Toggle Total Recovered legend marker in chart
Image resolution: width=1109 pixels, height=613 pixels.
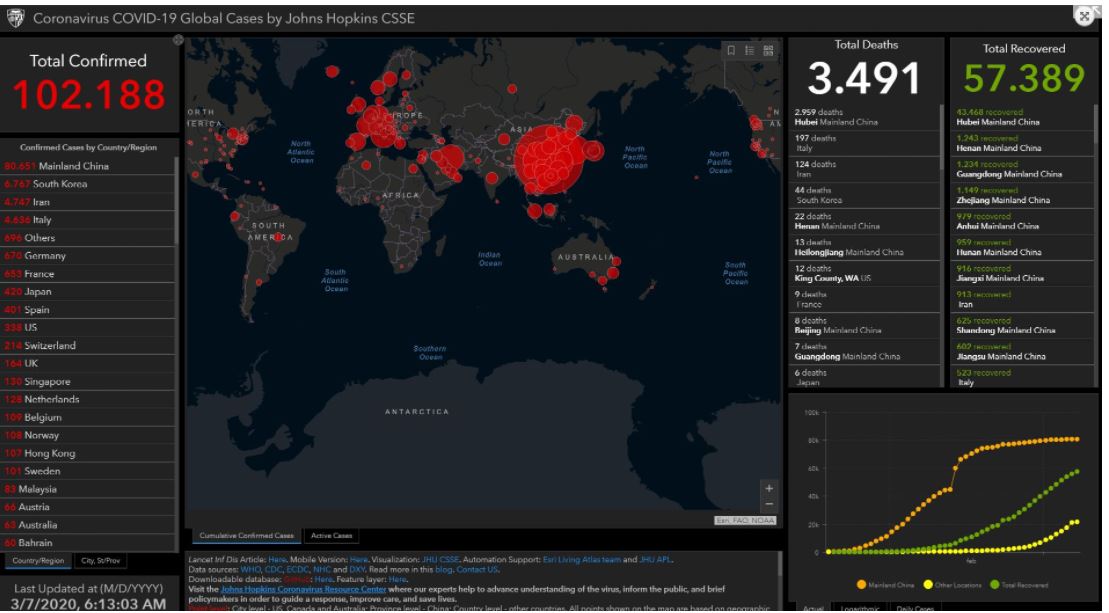(x=994, y=585)
